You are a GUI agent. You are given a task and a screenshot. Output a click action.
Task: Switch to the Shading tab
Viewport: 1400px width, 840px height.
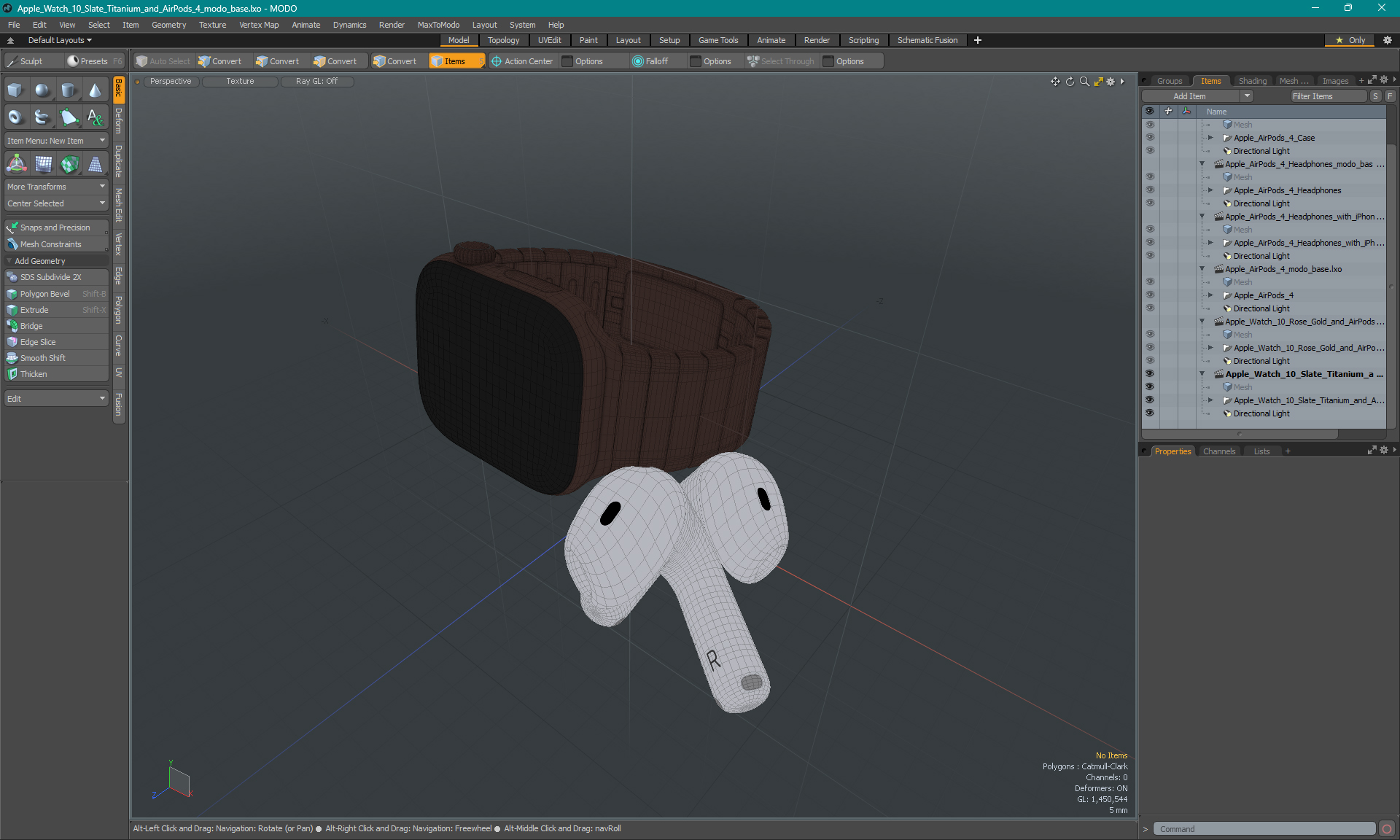tap(1253, 81)
